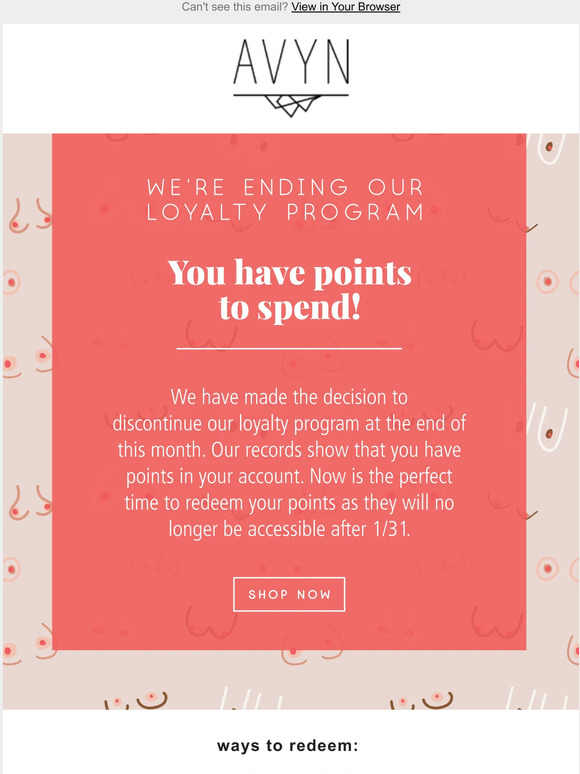Click the SHOP NOW button
Viewport: 580px width, 774px height.
pyautogui.click(x=289, y=594)
